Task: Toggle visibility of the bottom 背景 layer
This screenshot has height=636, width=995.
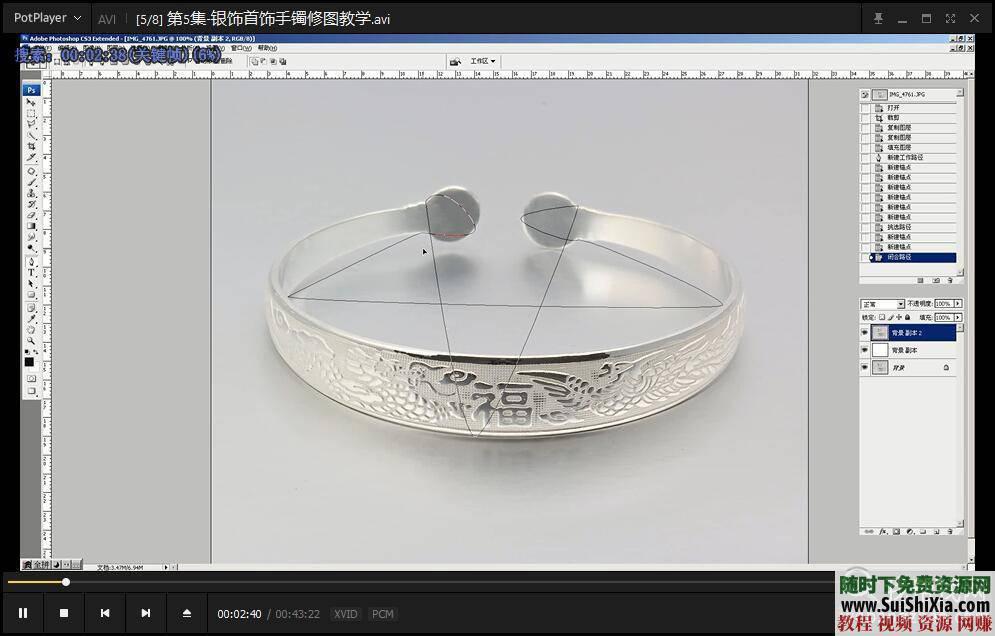Action: 865,368
